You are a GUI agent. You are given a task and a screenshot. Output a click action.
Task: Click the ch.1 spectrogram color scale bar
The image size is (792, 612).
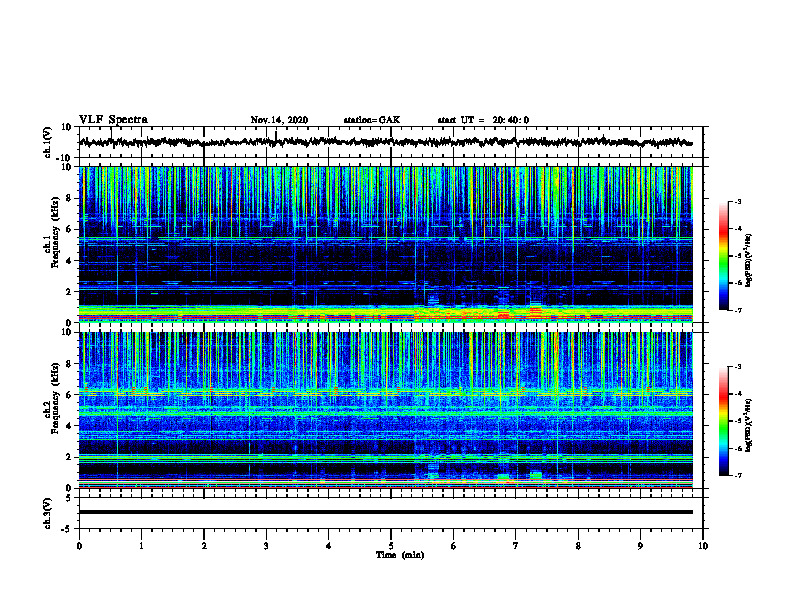723,256
